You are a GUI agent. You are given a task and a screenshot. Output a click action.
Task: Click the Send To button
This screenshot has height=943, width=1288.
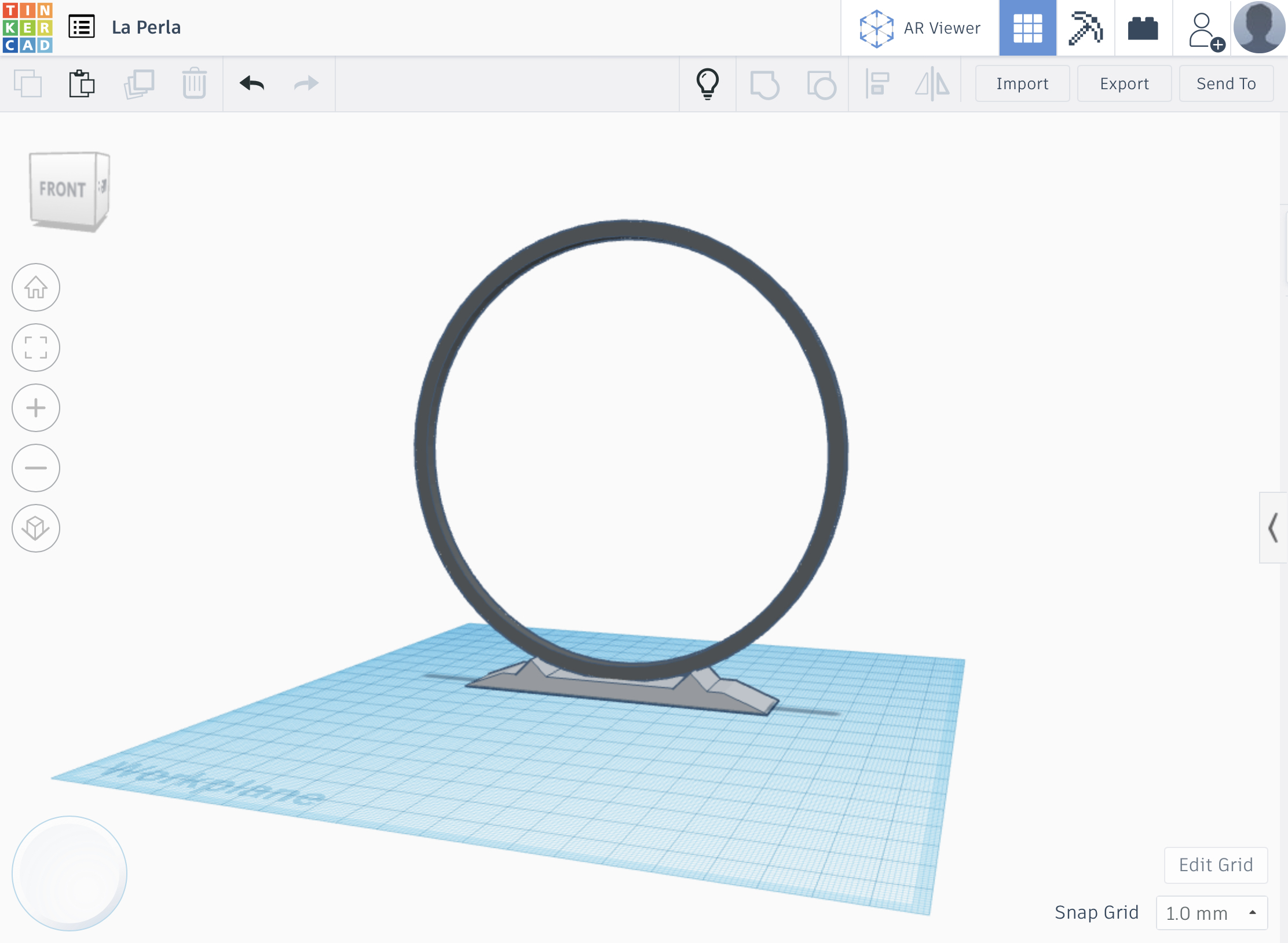[x=1226, y=84]
